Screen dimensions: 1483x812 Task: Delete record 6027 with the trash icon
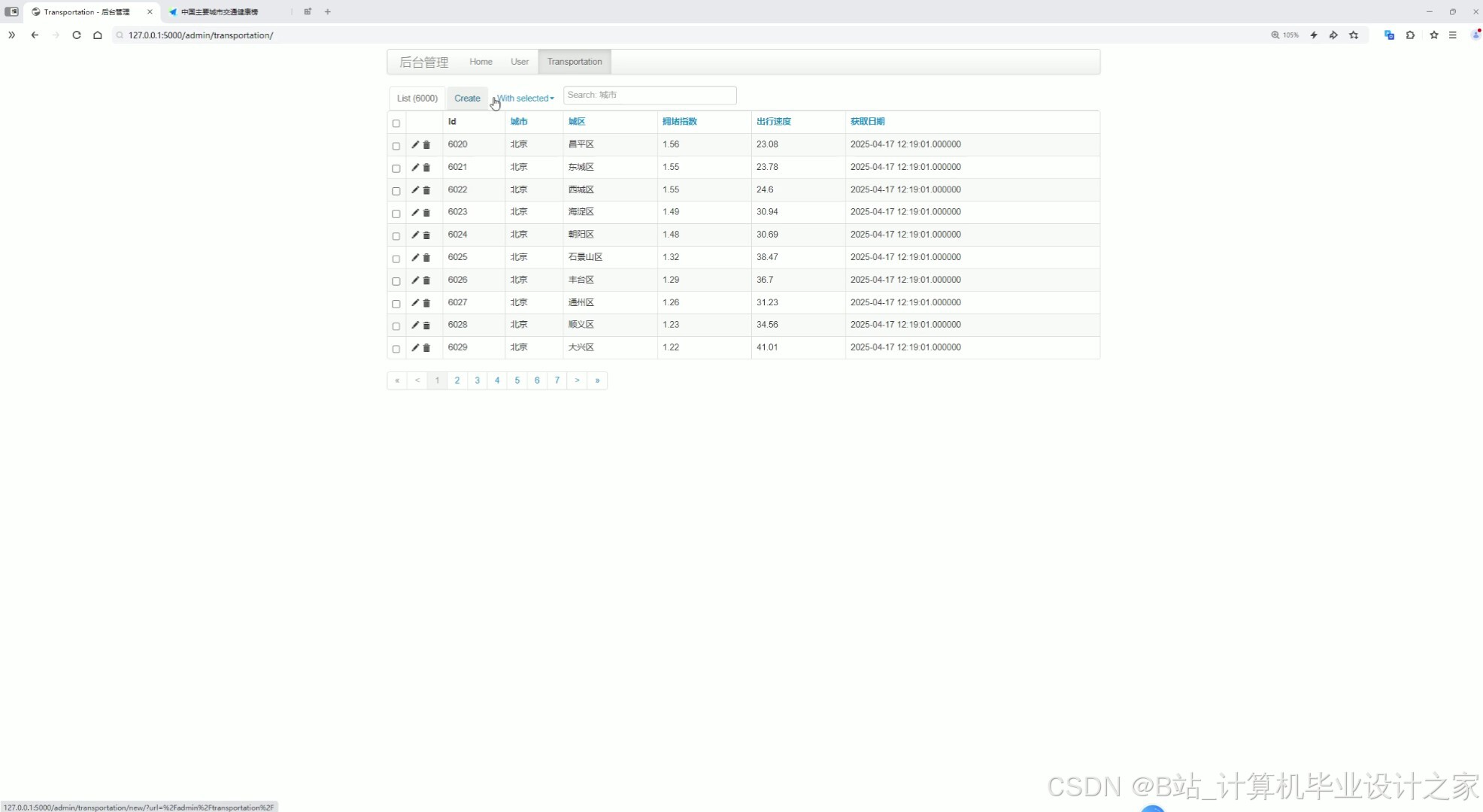[x=426, y=302]
